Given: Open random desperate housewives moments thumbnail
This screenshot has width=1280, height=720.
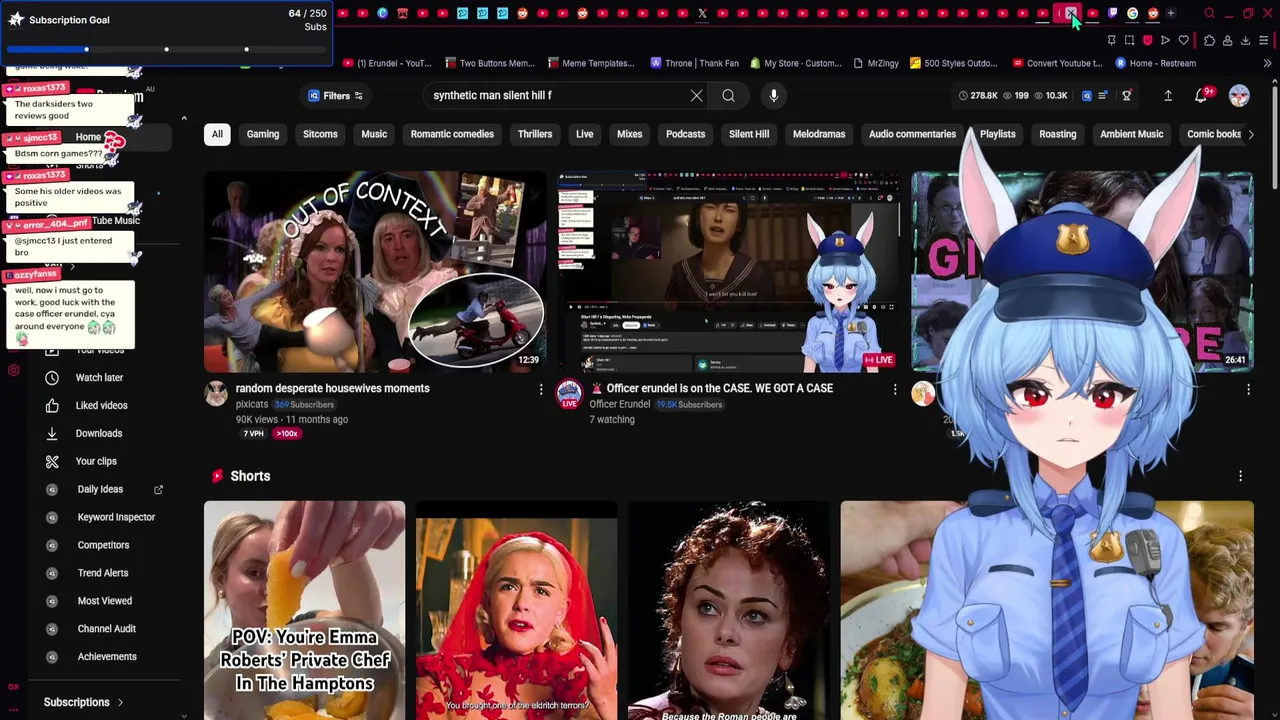Looking at the screenshot, I should (375, 272).
